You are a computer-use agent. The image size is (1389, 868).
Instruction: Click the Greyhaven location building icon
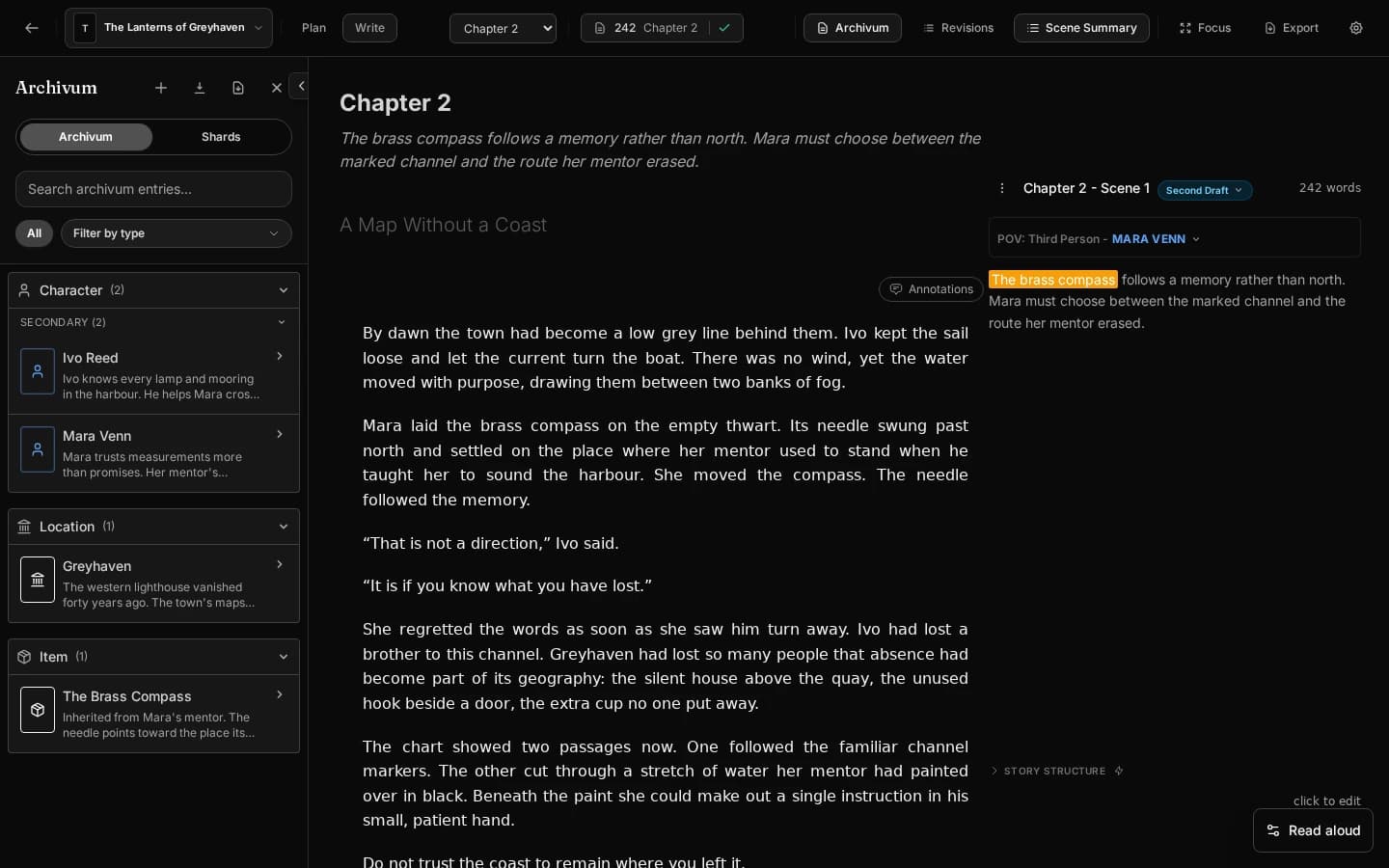pos(38,580)
